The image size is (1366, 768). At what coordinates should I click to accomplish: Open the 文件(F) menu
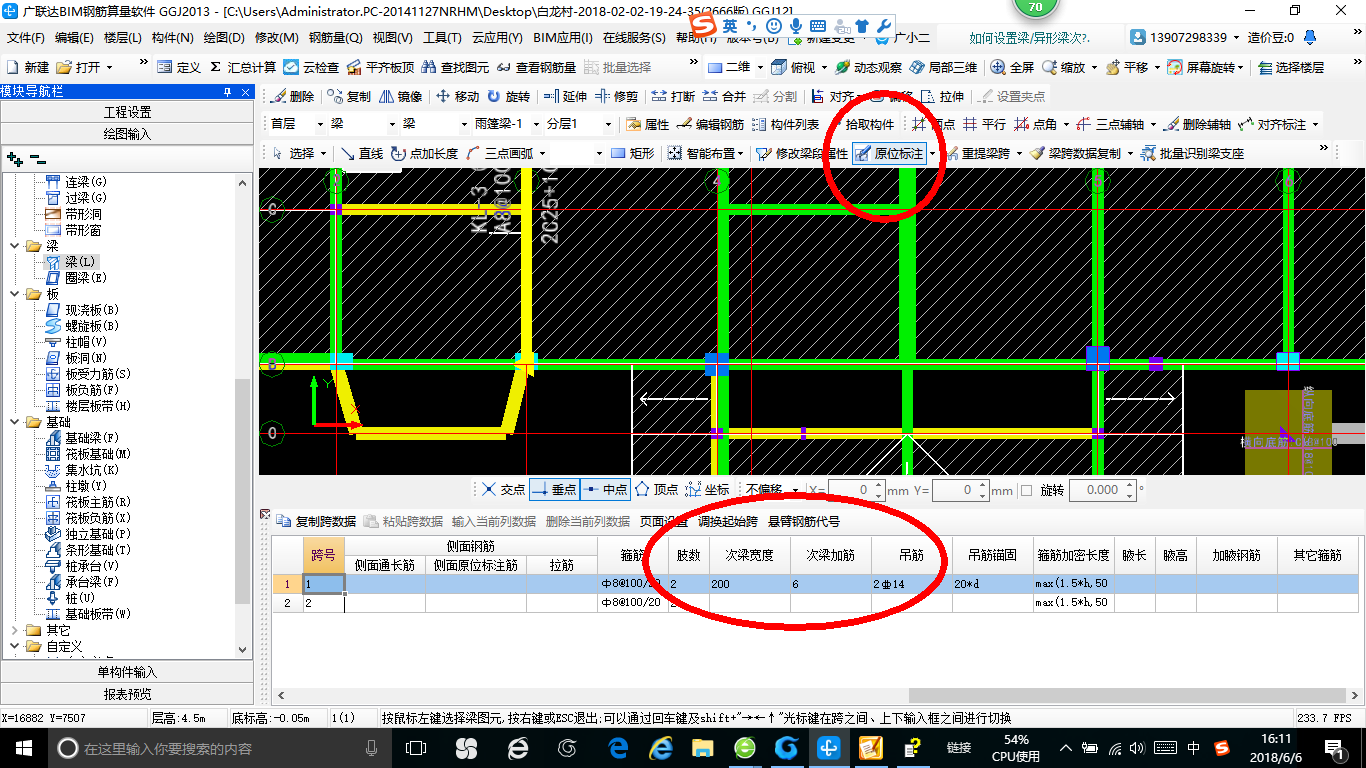(26, 38)
